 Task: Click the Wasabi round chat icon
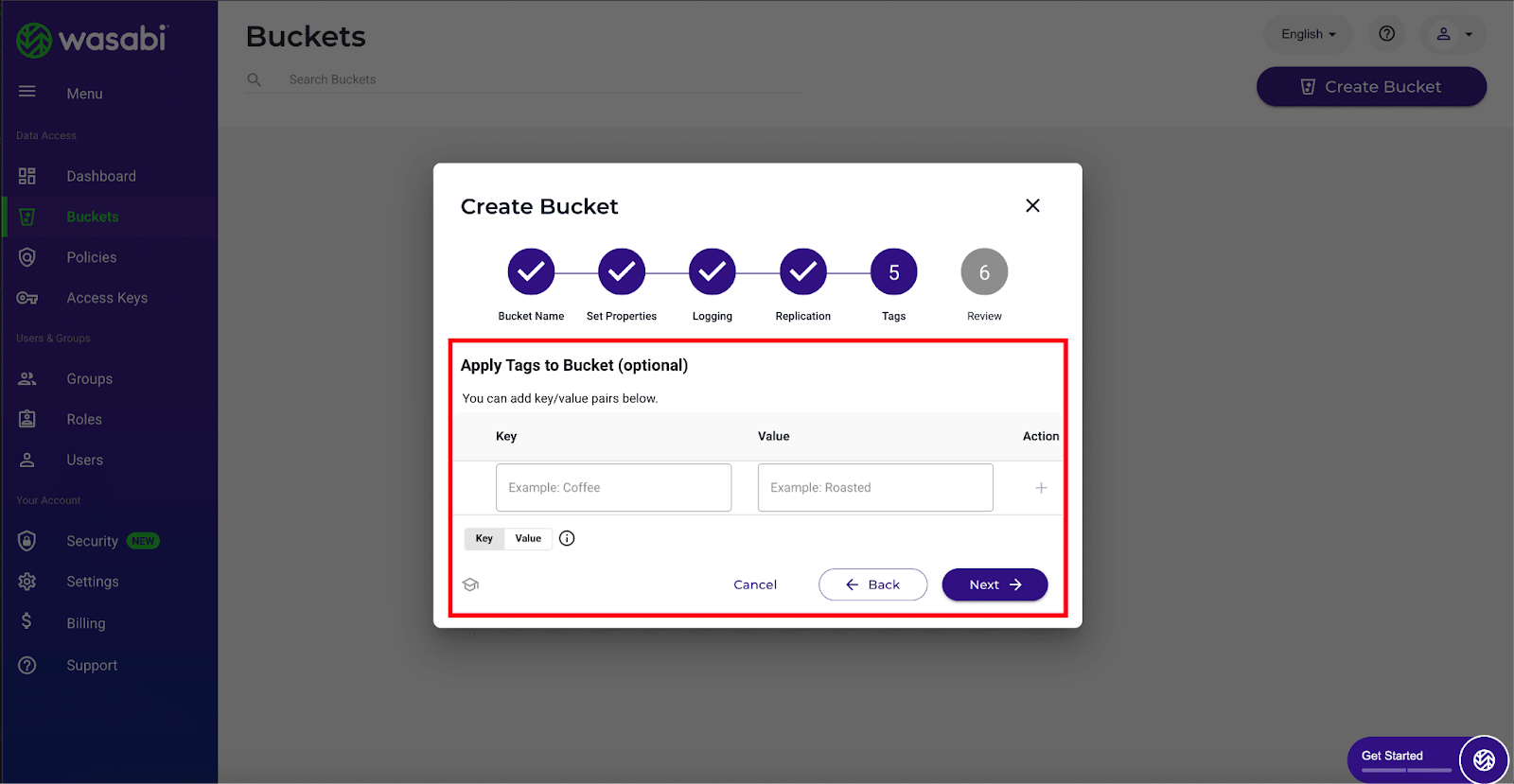click(1484, 759)
